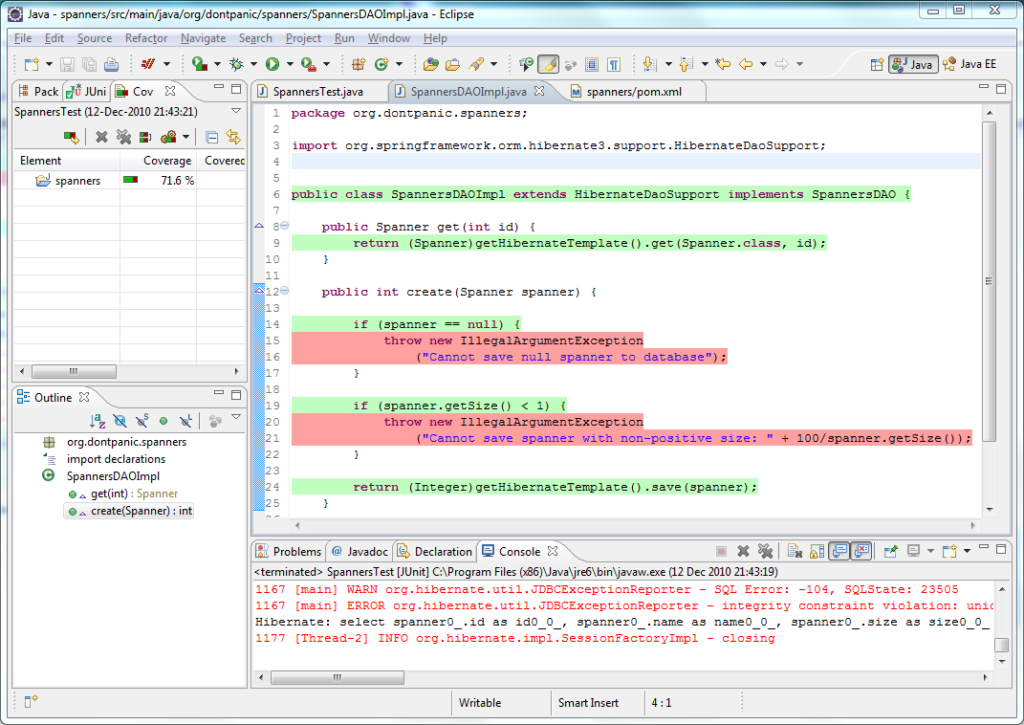Toggle Sort alphabetically in Outline view

click(98, 422)
